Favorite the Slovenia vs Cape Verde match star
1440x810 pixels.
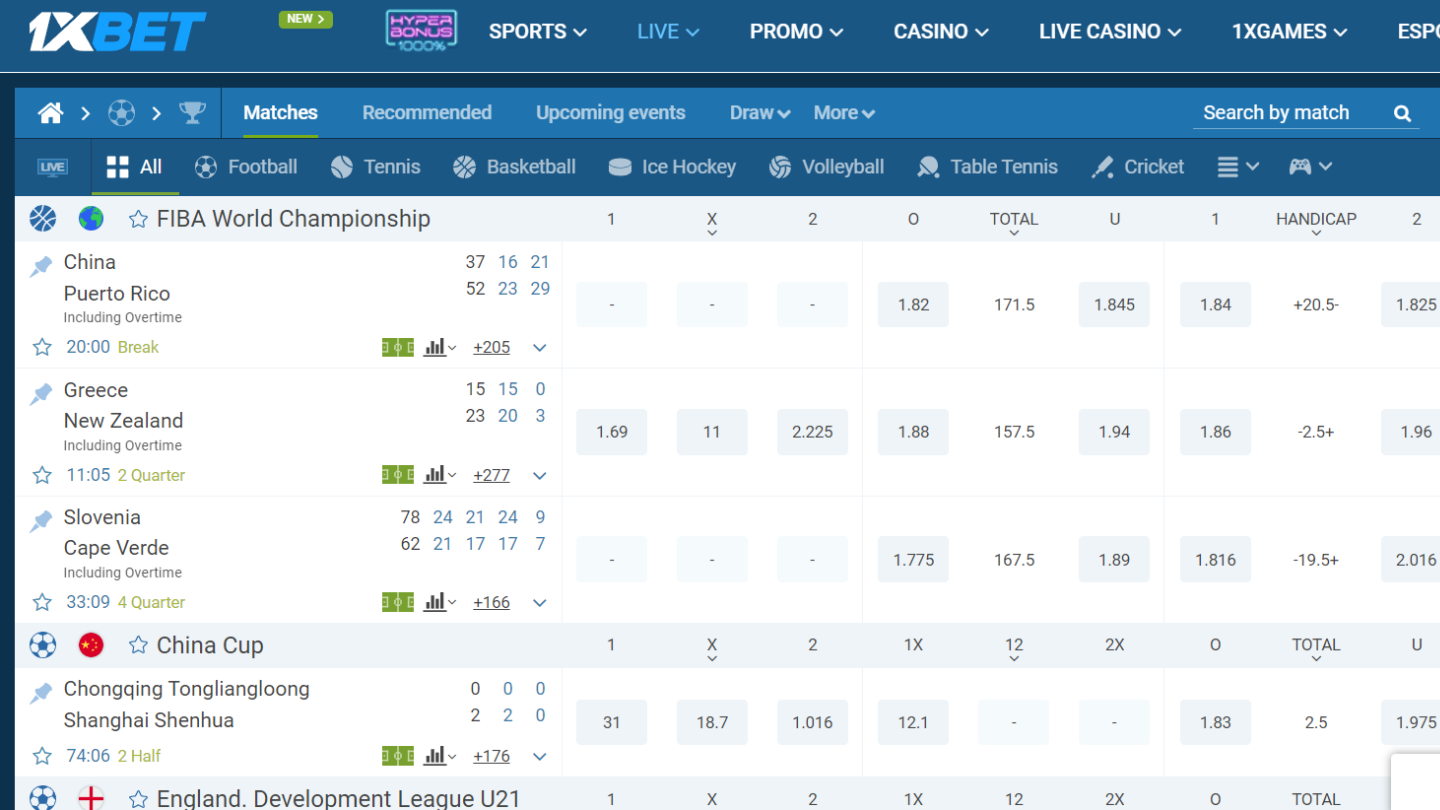pyautogui.click(x=42, y=602)
